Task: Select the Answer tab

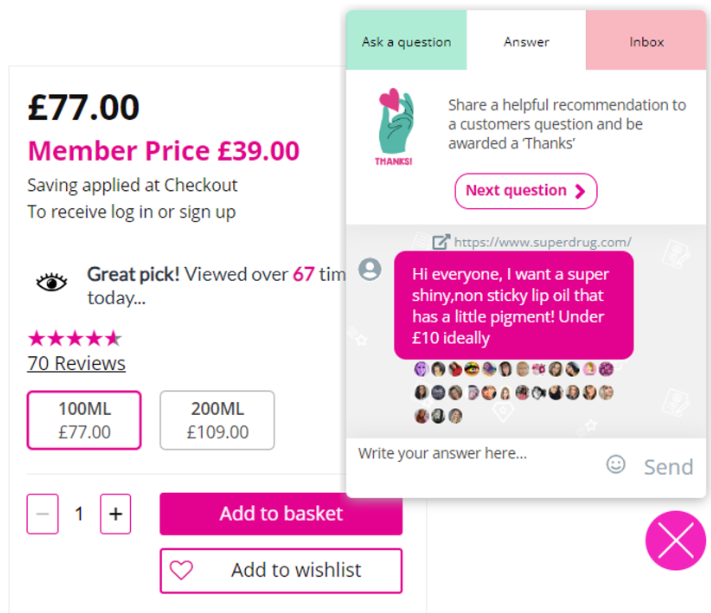Action: (x=526, y=42)
